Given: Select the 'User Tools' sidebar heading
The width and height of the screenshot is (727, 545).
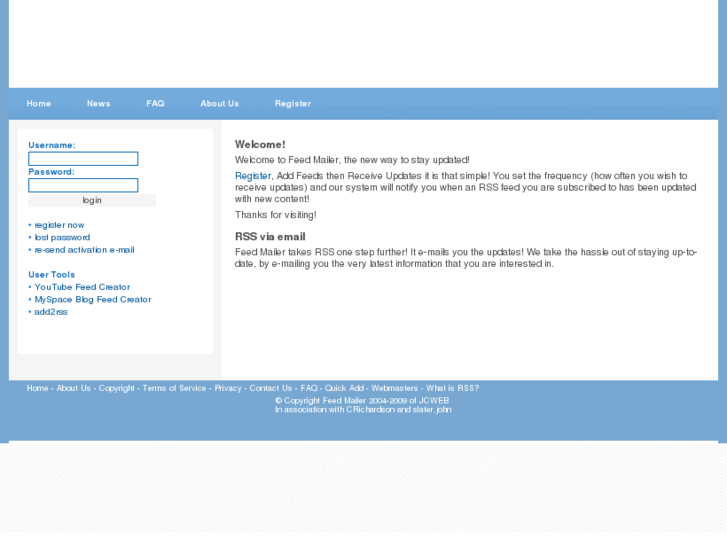Looking at the screenshot, I should coord(51,275).
